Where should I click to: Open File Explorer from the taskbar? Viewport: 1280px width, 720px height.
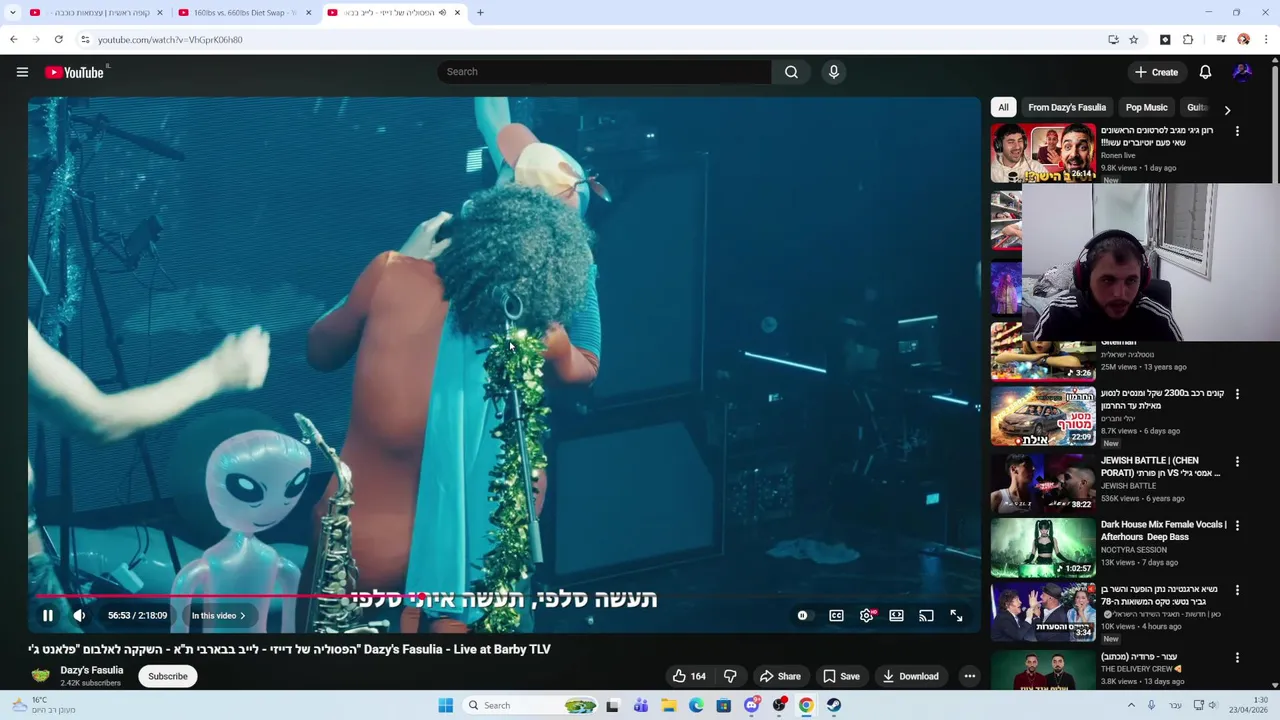[669, 705]
